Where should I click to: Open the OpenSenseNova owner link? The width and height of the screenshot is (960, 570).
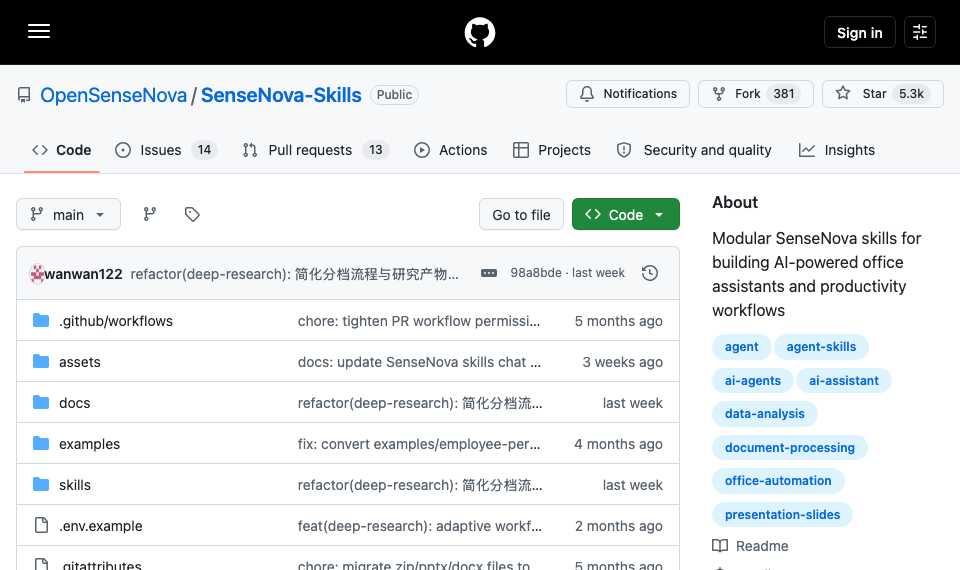[113, 95]
